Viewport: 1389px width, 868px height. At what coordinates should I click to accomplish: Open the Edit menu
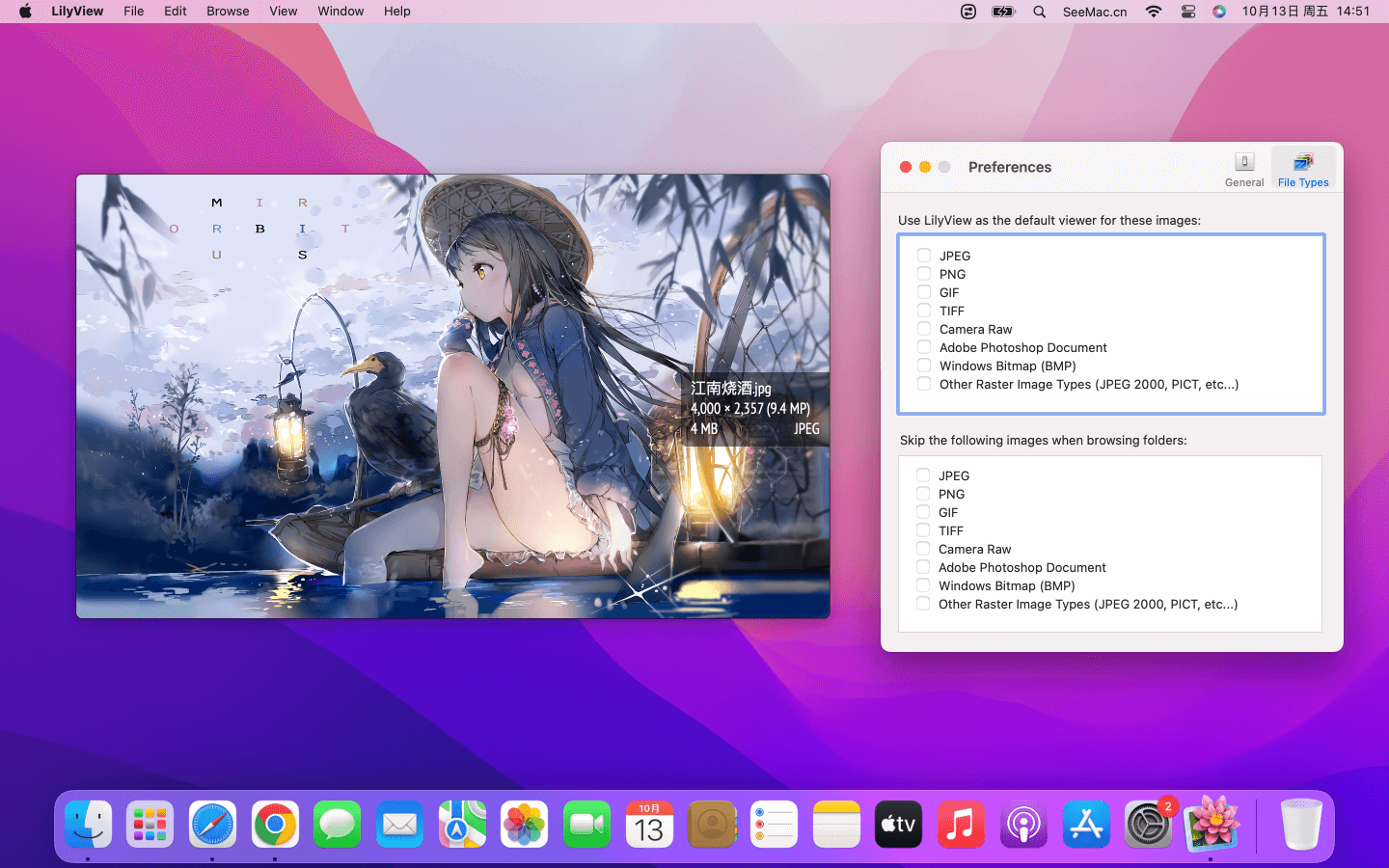click(176, 12)
